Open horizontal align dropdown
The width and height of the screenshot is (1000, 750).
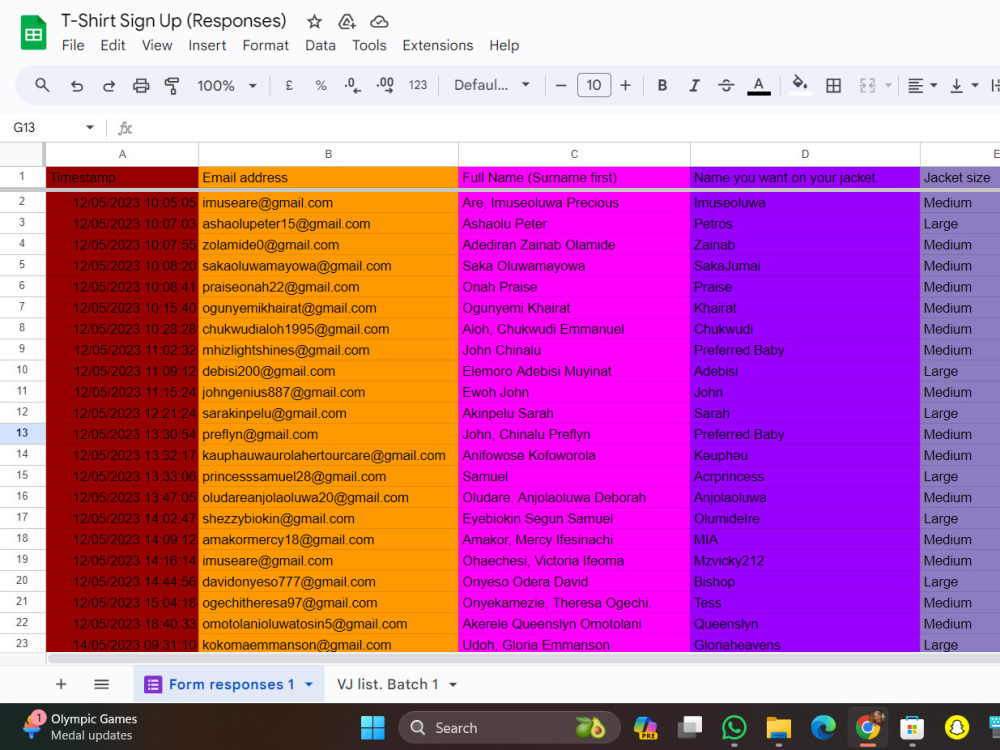922,85
